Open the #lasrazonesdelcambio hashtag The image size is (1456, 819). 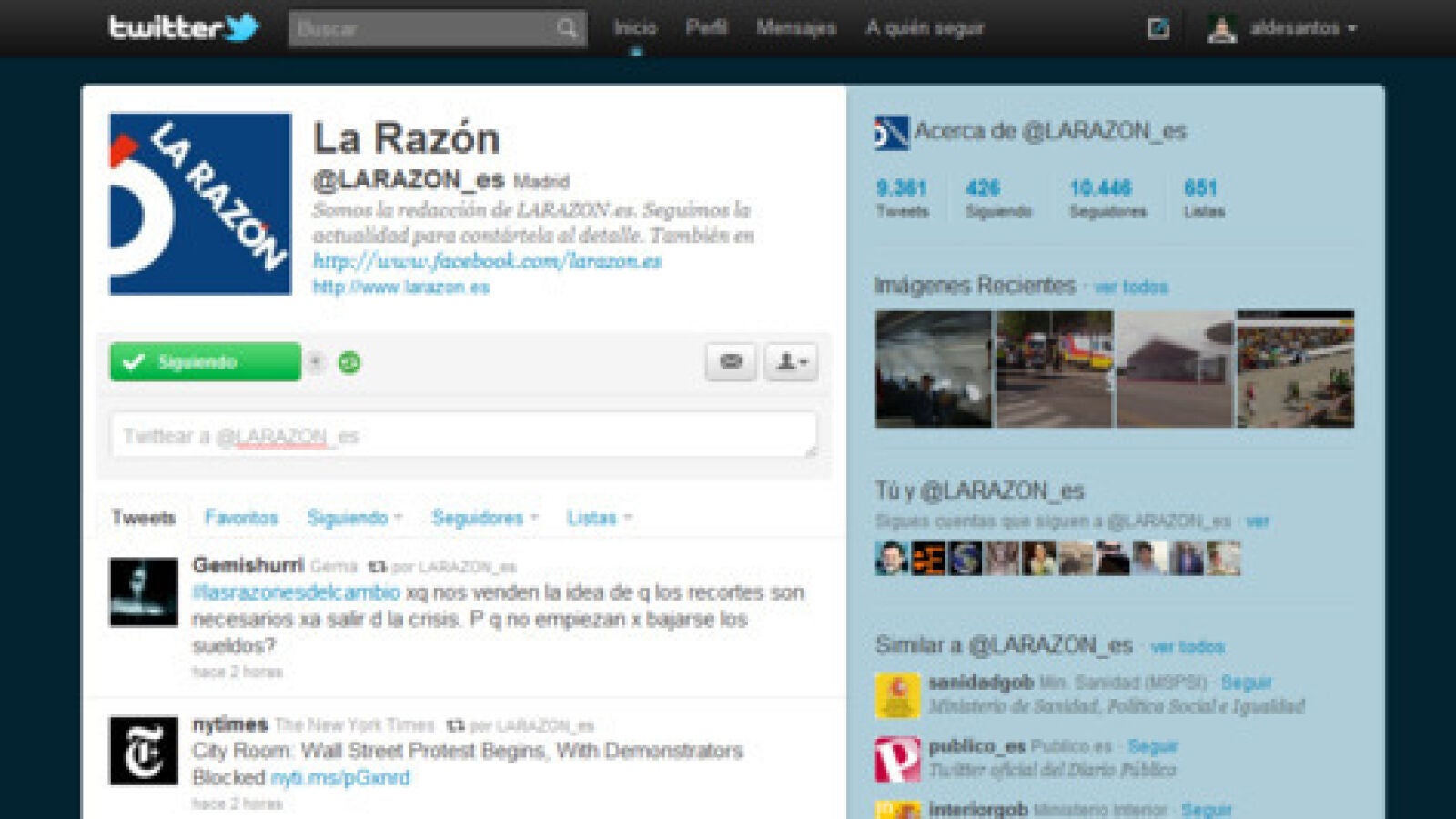pyautogui.click(x=296, y=592)
